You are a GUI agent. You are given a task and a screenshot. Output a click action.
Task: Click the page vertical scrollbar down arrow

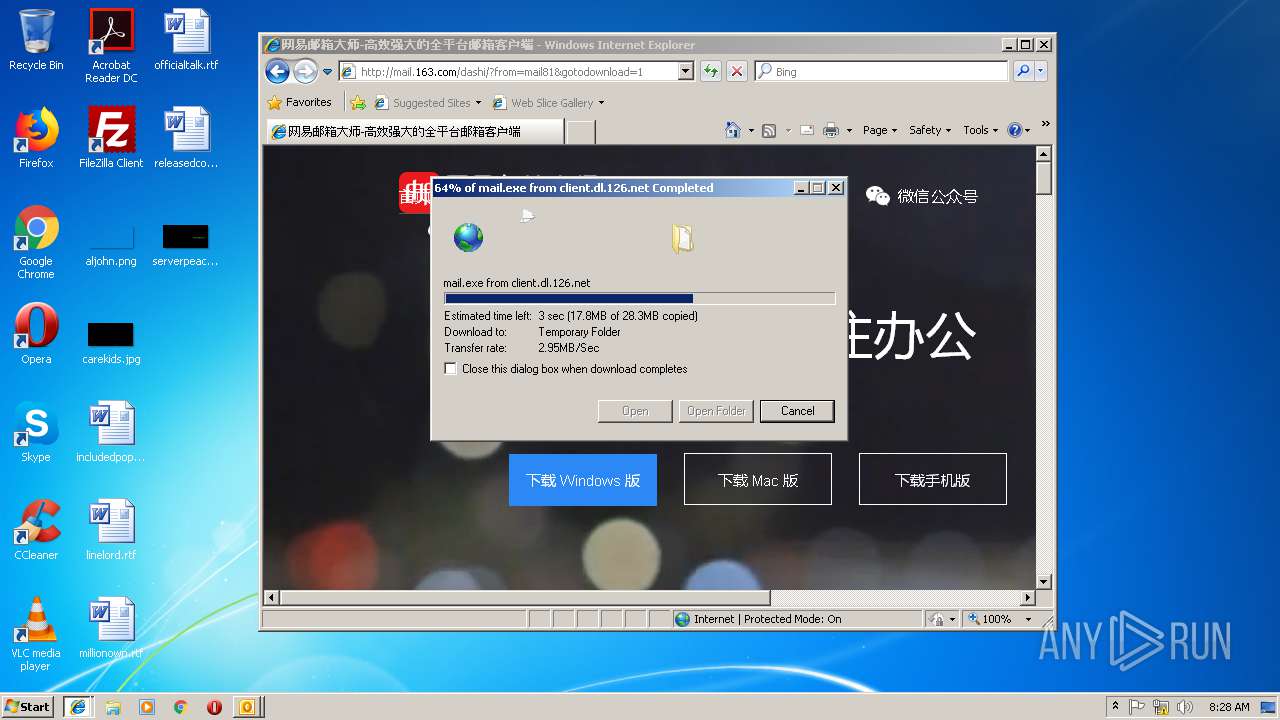pos(1044,582)
